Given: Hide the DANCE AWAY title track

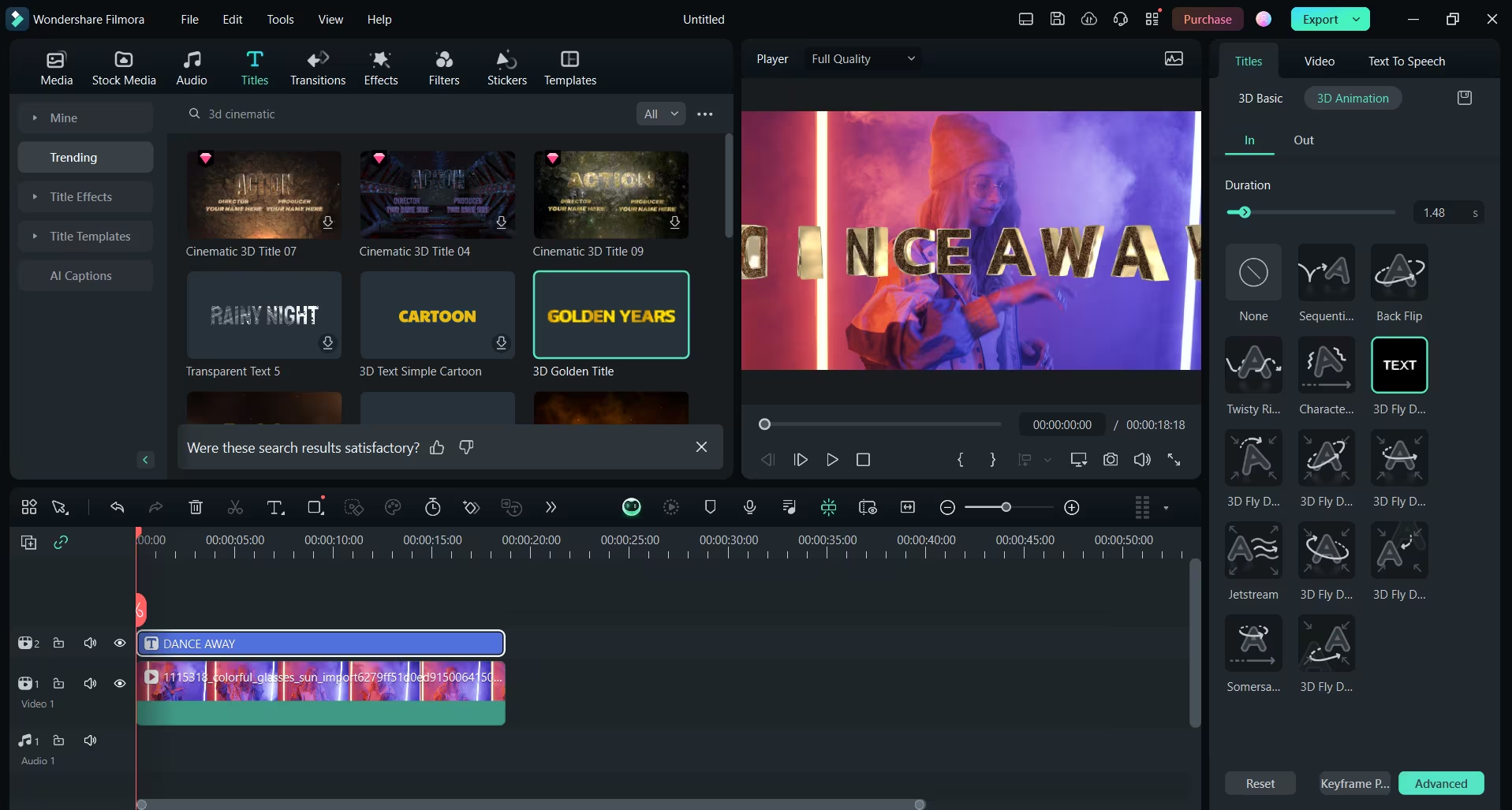Looking at the screenshot, I should coord(120,643).
